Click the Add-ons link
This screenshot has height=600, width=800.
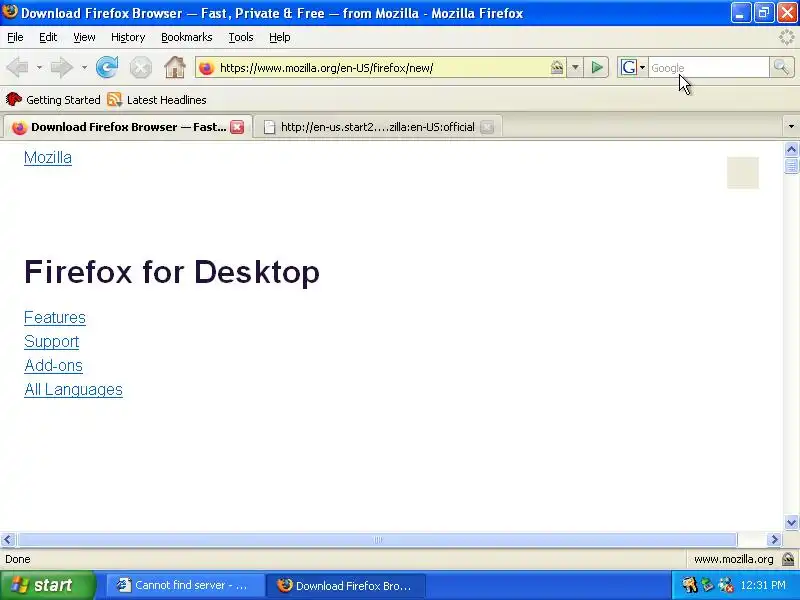(53, 366)
